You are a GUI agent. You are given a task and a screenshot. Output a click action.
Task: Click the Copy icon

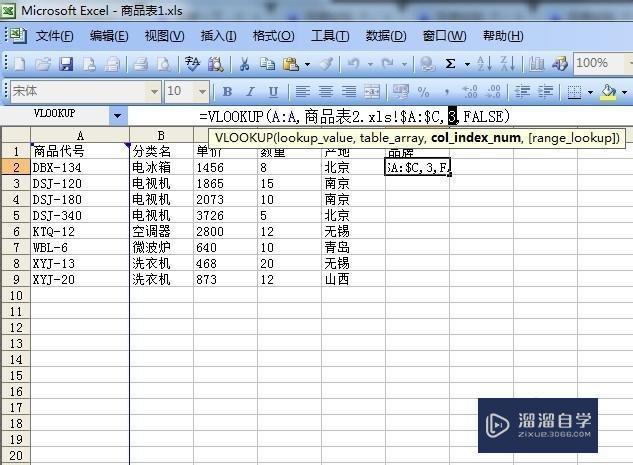267,64
